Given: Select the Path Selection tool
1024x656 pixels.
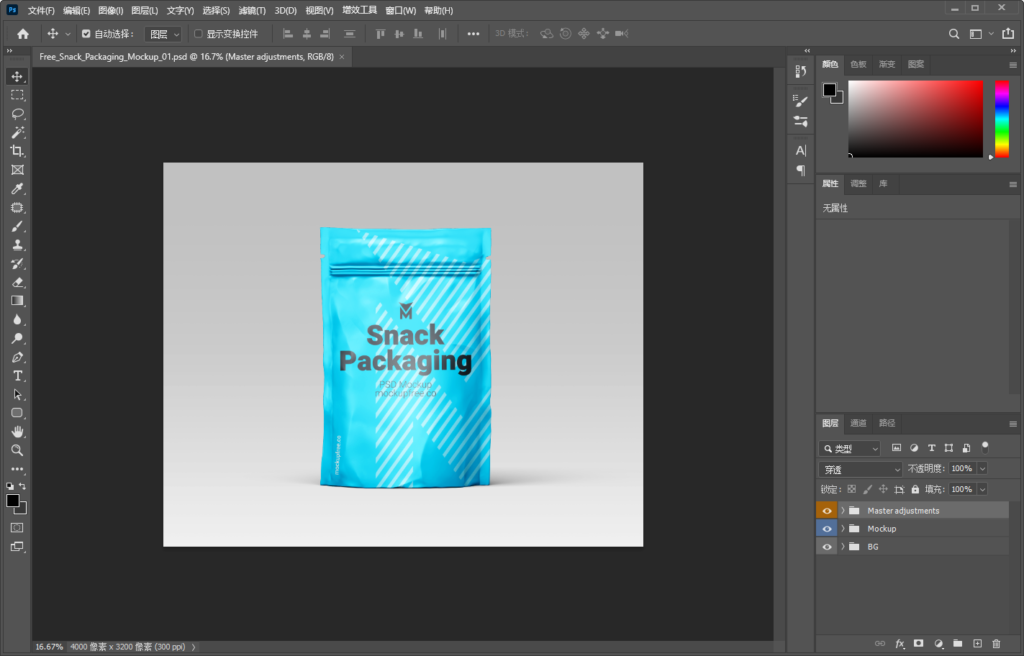Looking at the screenshot, I should click(17, 395).
